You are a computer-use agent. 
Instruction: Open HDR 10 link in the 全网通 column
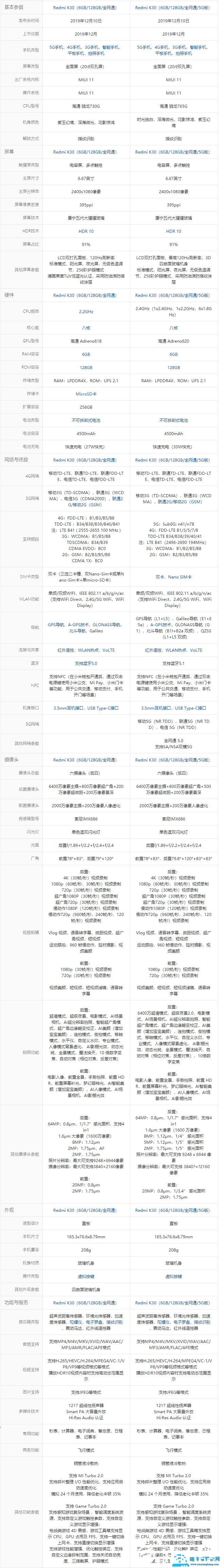click(x=86, y=231)
